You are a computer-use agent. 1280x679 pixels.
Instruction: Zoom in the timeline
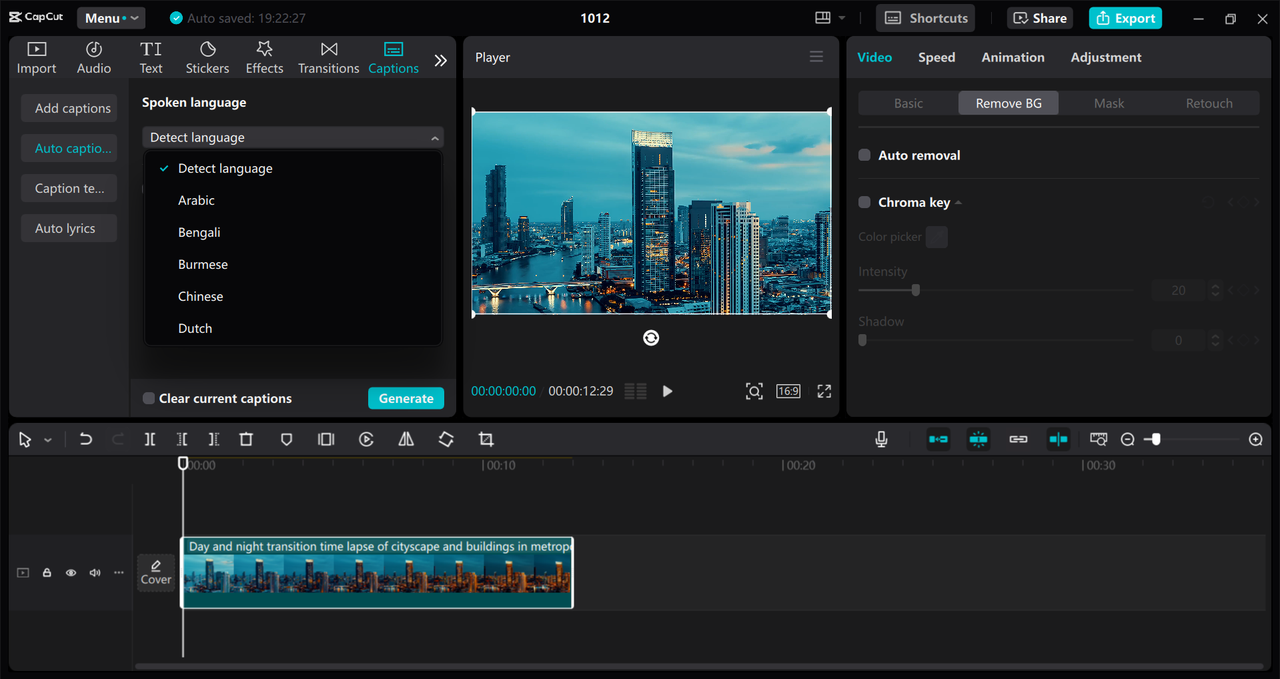pyautogui.click(x=1256, y=439)
